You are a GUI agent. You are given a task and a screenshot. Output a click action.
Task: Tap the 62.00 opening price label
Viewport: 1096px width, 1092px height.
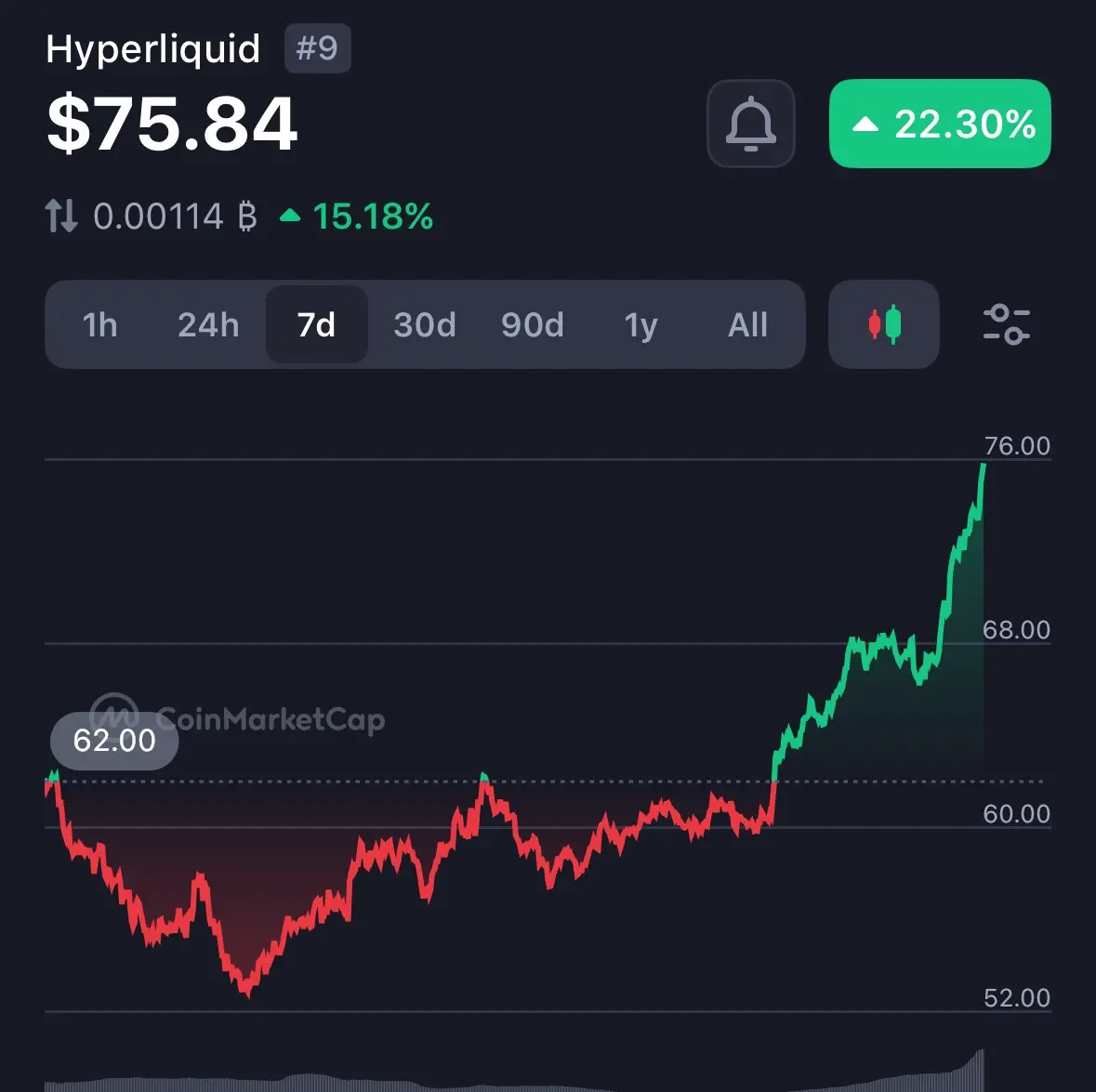pyautogui.click(x=114, y=741)
